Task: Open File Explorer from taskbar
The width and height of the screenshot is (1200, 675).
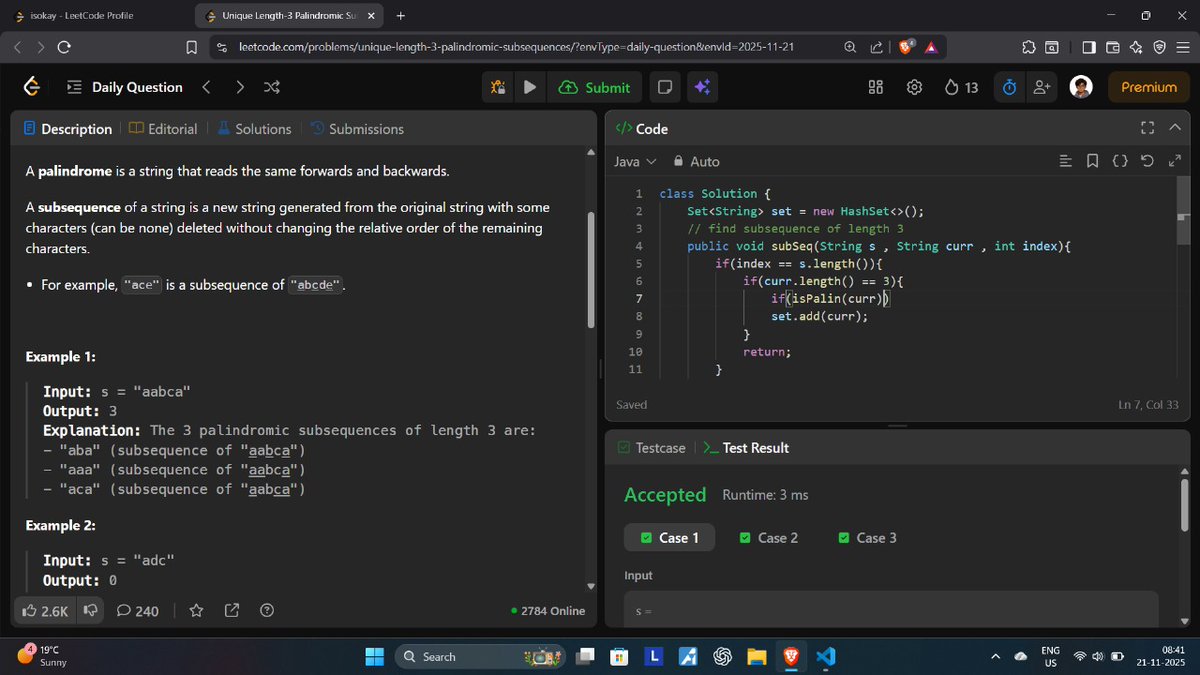Action: click(756, 657)
